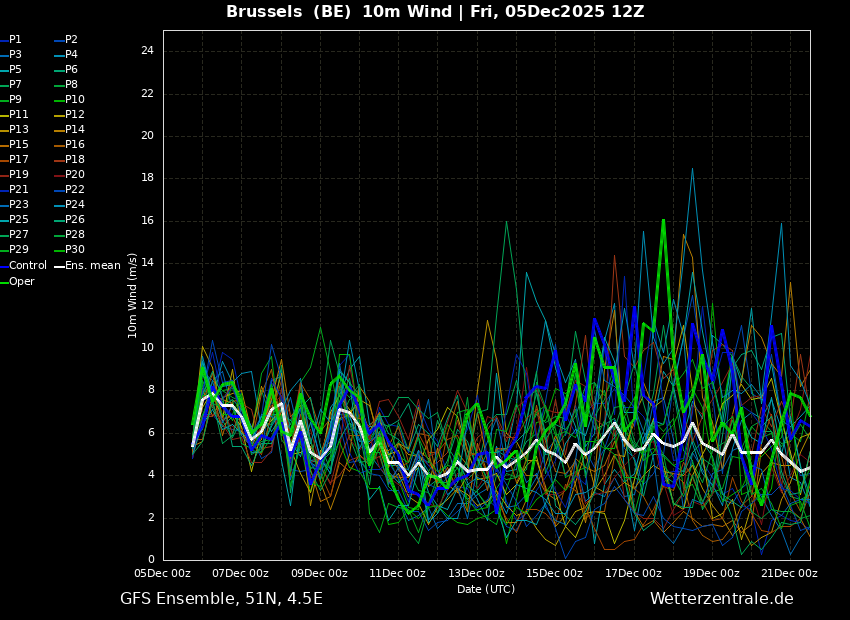
Task: Click the P14 orange line swatch
Action: pyautogui.click(x=59, y=130)
